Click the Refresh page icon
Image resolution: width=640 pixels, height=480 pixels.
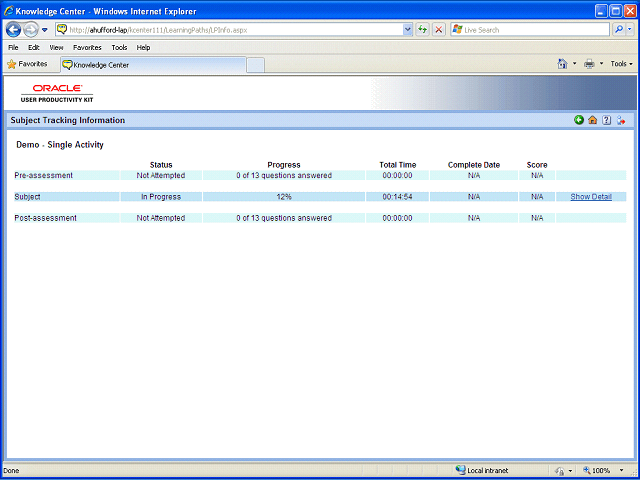(422, 29)
